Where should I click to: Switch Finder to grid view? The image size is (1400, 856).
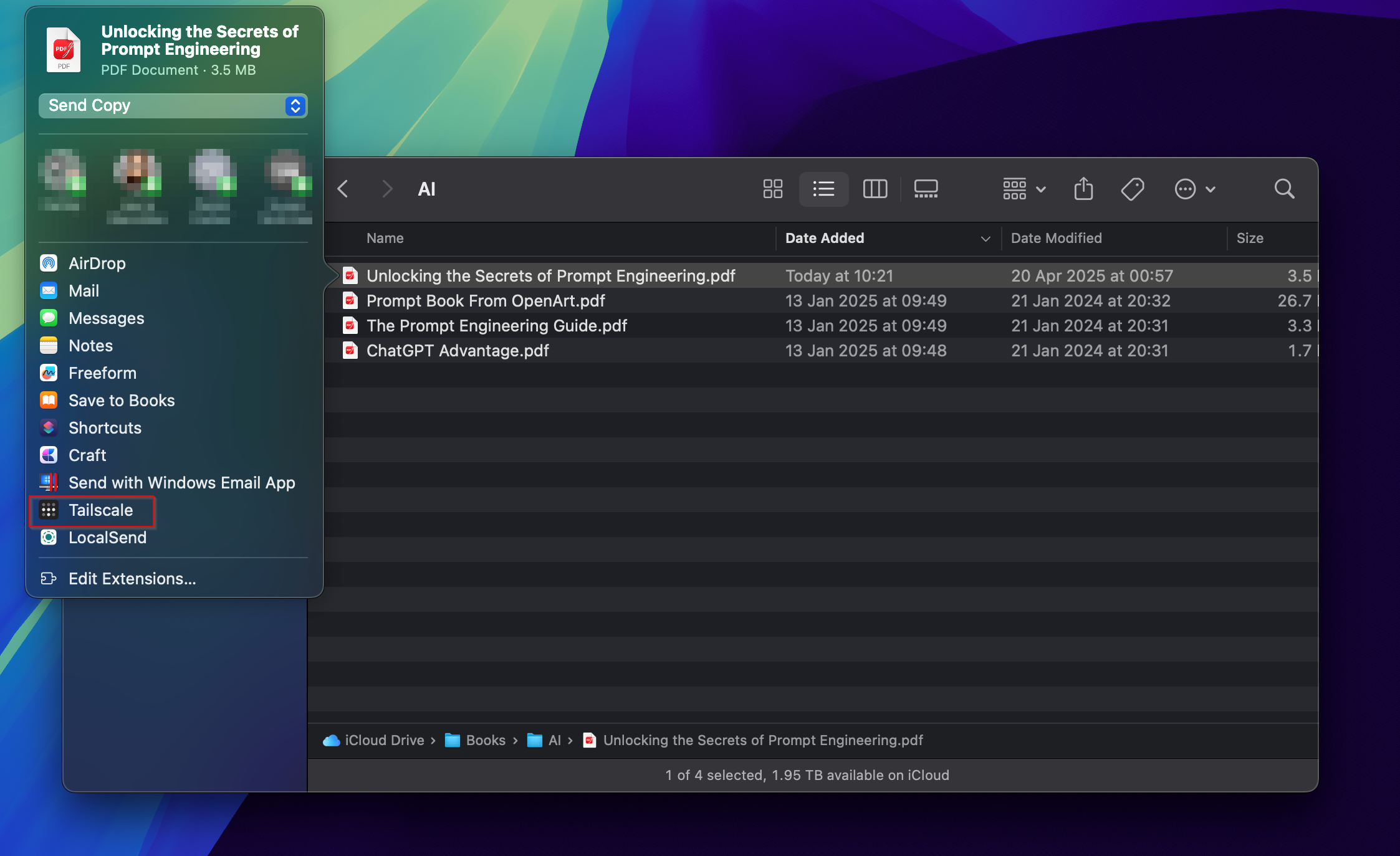pyautogui.click(x=772, y=189)
